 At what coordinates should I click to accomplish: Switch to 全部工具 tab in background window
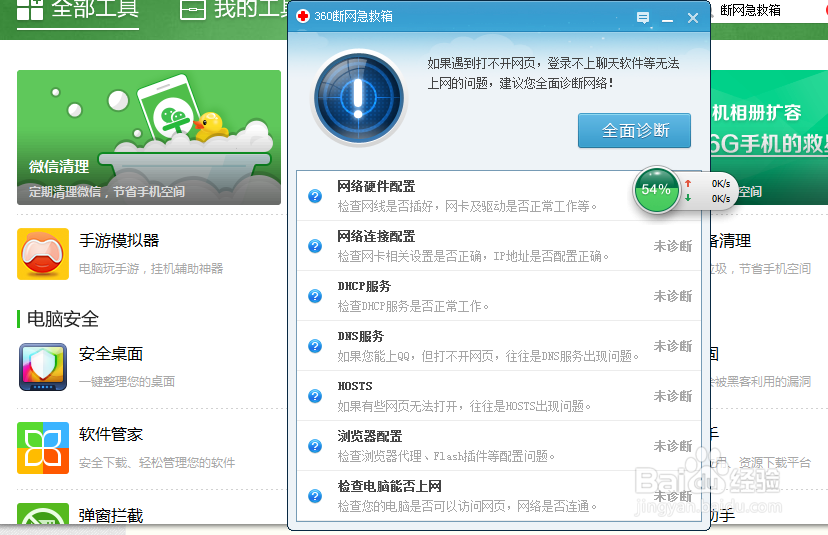[x=78, y=10]
